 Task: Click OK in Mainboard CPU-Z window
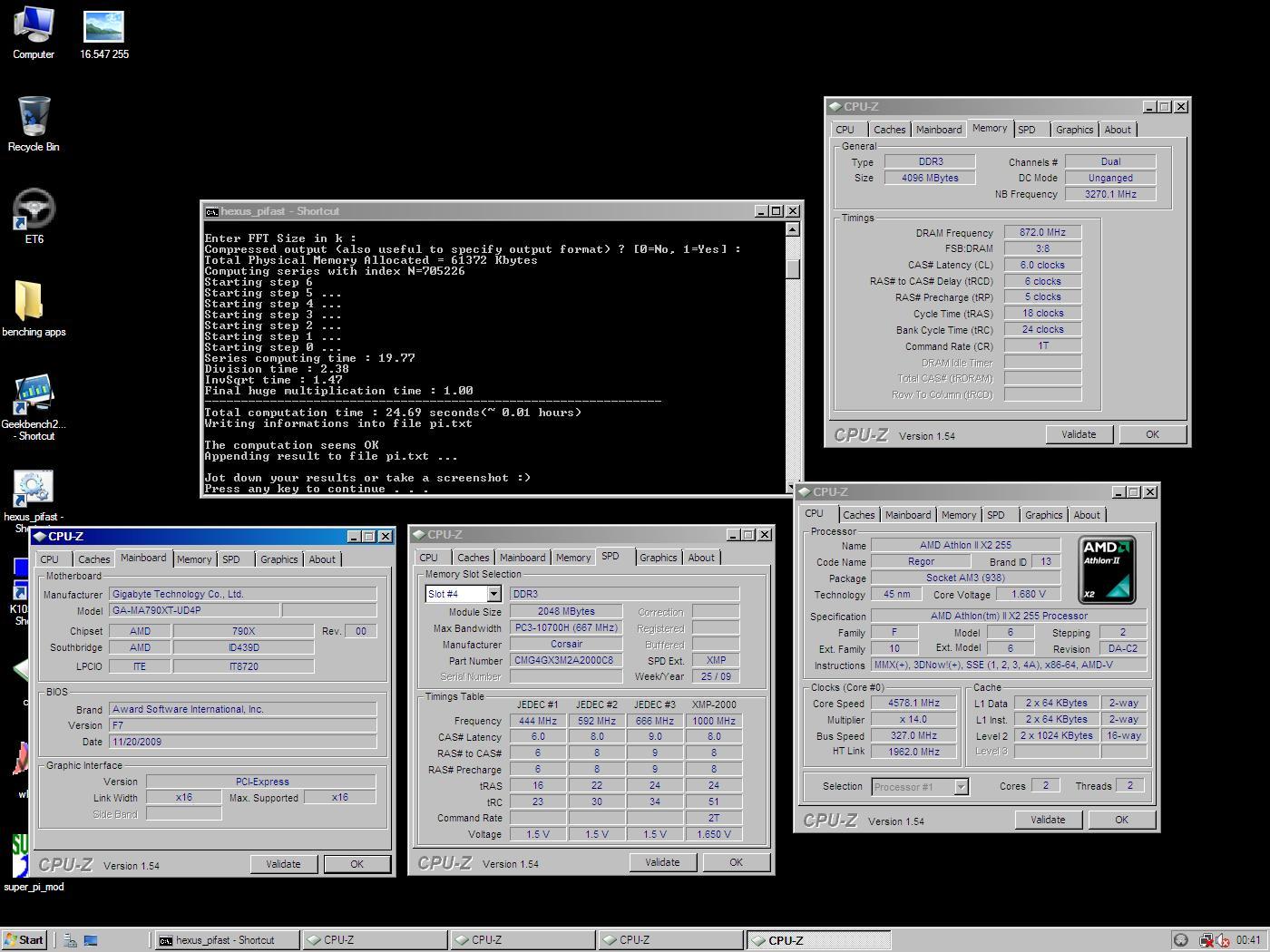[x=357, y=864]
